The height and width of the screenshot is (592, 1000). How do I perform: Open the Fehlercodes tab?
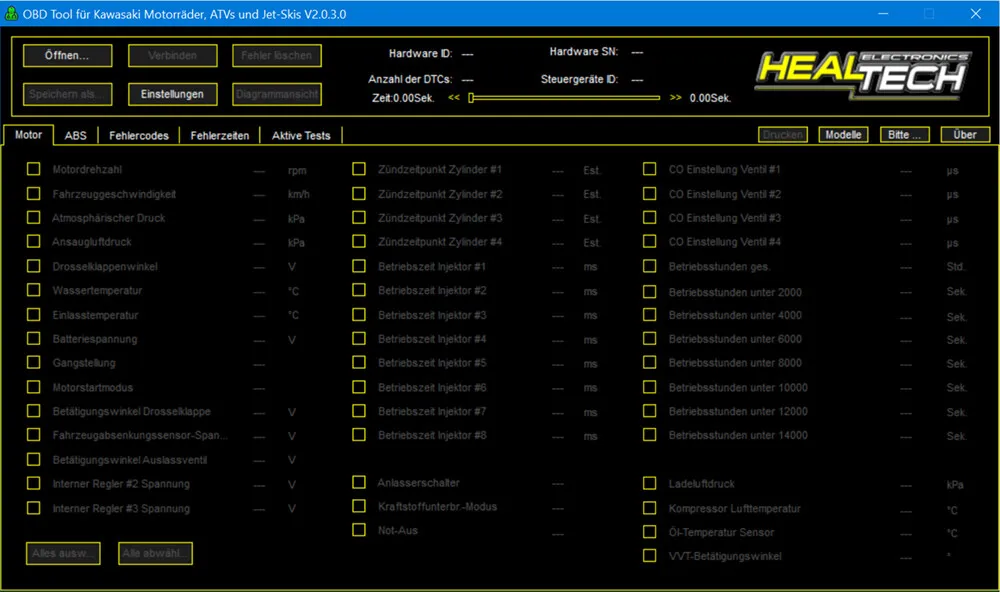(138, 135)
